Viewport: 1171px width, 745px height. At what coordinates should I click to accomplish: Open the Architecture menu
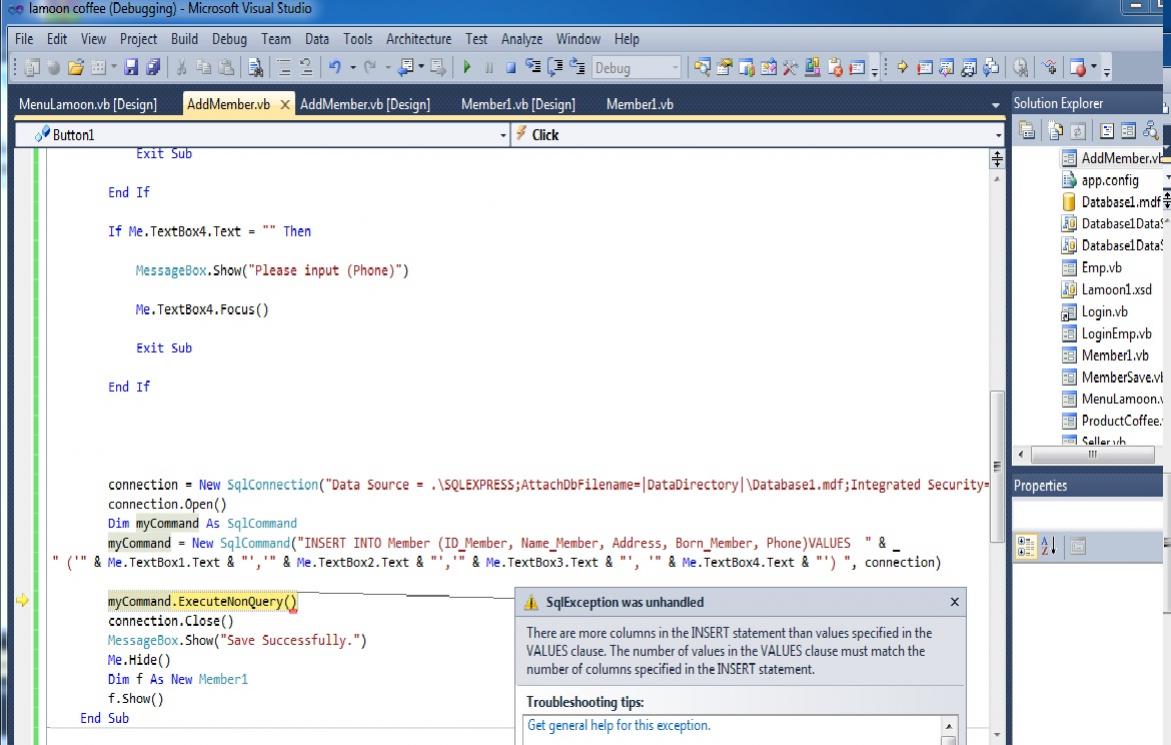[419, 40]
